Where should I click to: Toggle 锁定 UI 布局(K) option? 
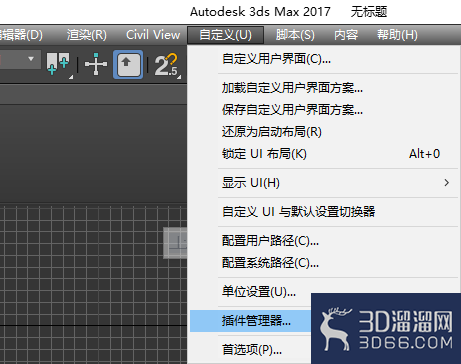tap(323, 154)
